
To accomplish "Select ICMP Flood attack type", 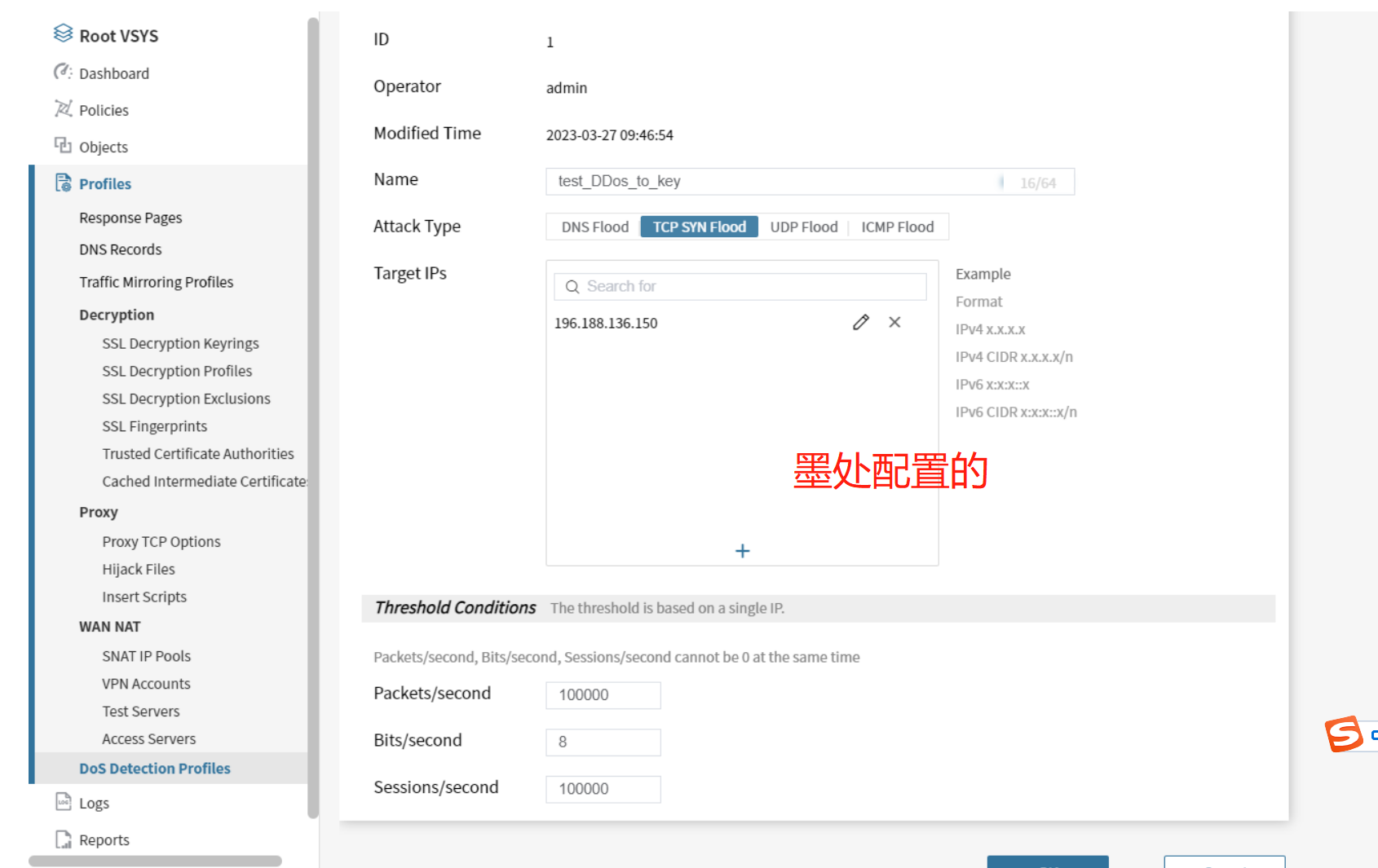I will click(x=897, y=227).
